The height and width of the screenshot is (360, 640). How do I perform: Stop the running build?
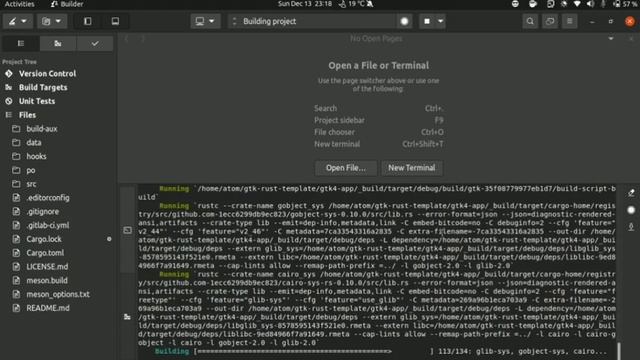[427, 21]
